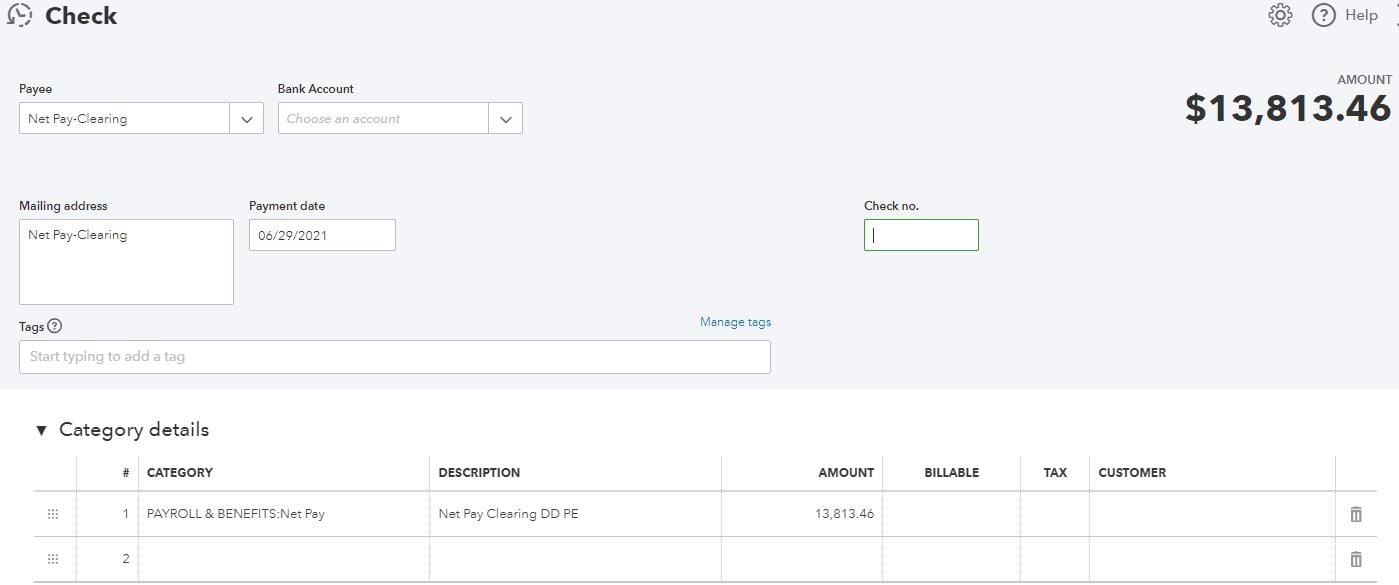1399x585 pixels.
Task: Click the tag entry field
Action: tap(395, 356)
